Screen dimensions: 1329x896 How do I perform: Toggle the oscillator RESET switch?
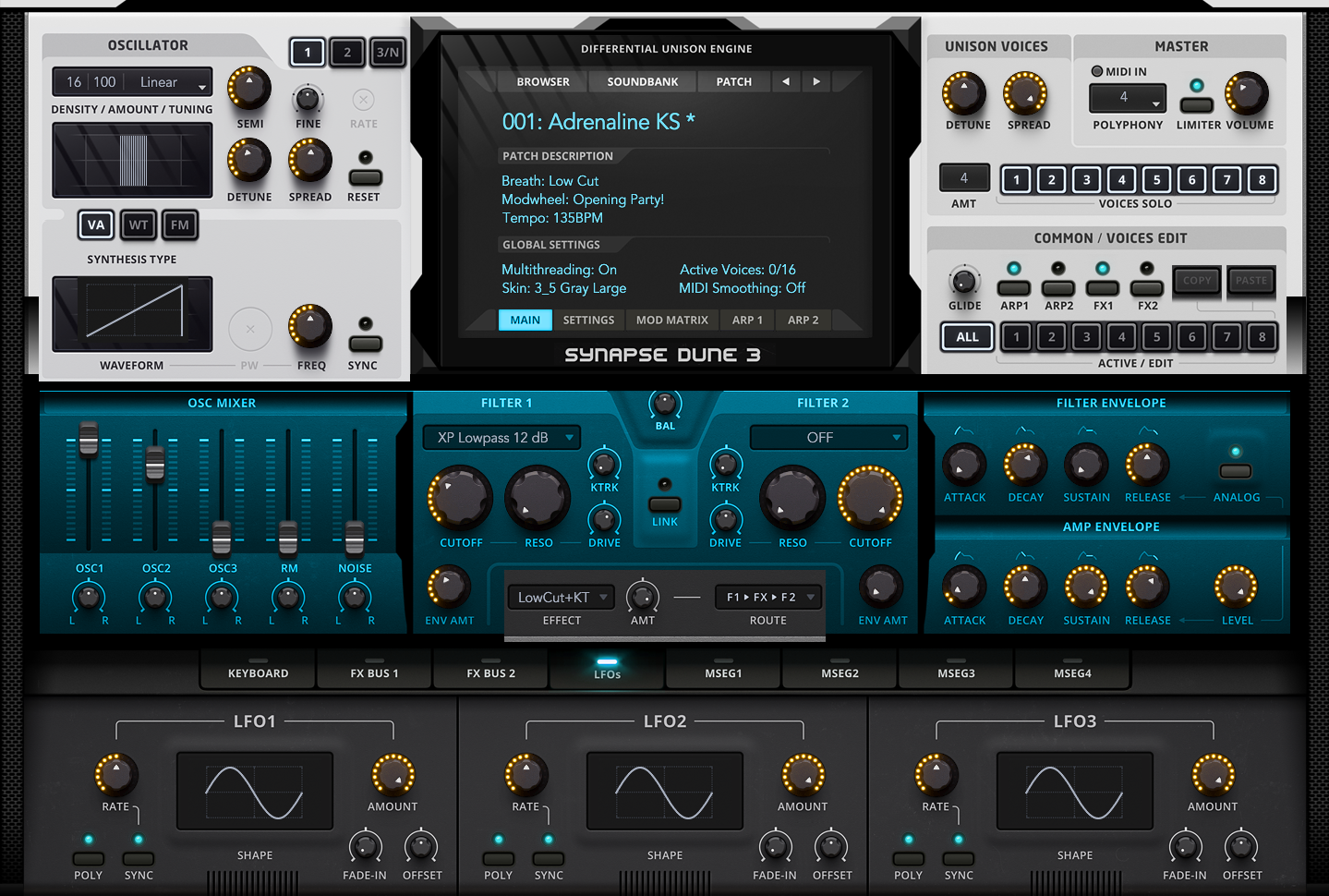coord(365,177)
